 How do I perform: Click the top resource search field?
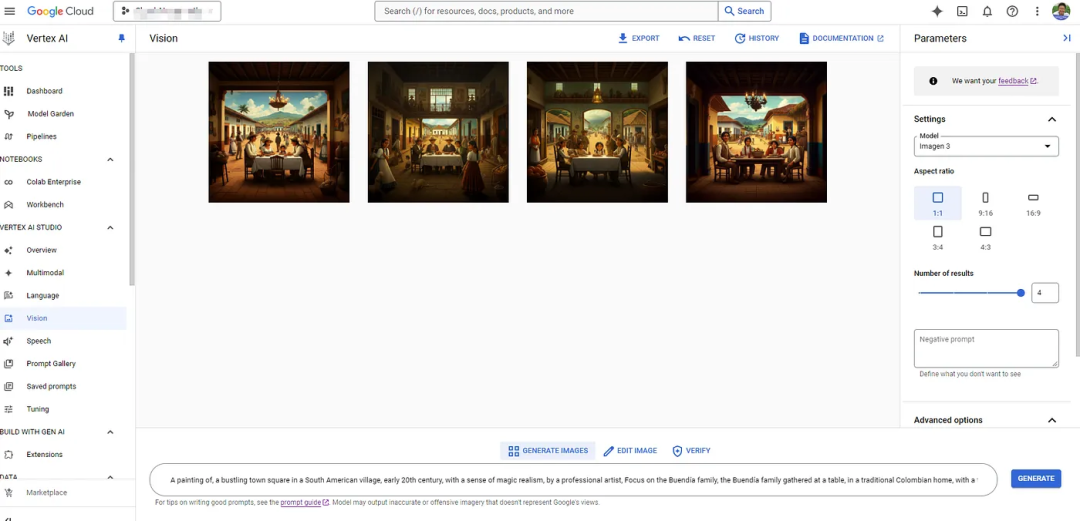(546, 11)
